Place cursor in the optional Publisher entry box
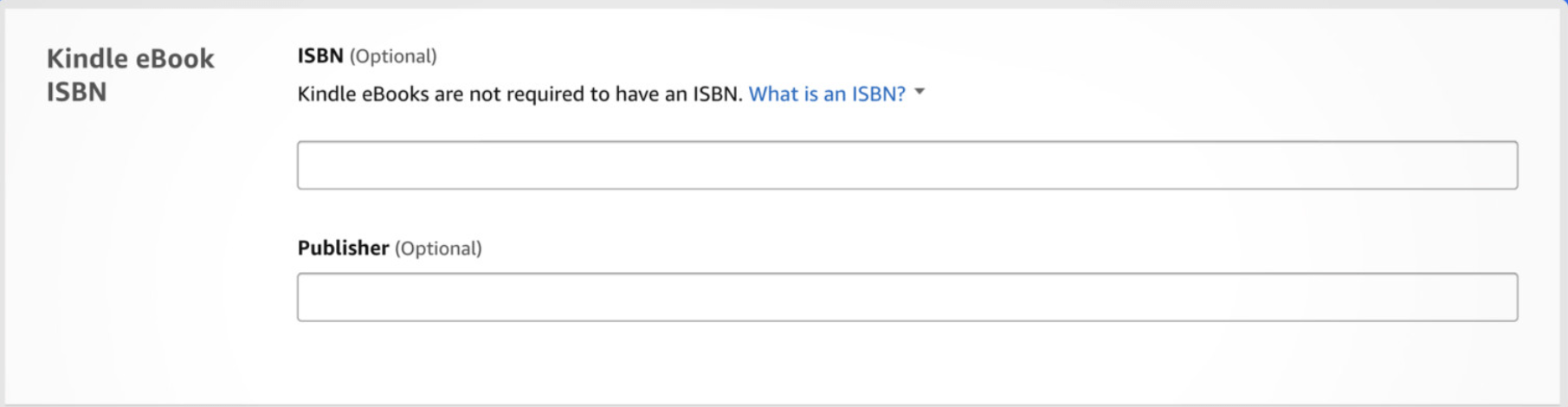 (x=907, y=297)
